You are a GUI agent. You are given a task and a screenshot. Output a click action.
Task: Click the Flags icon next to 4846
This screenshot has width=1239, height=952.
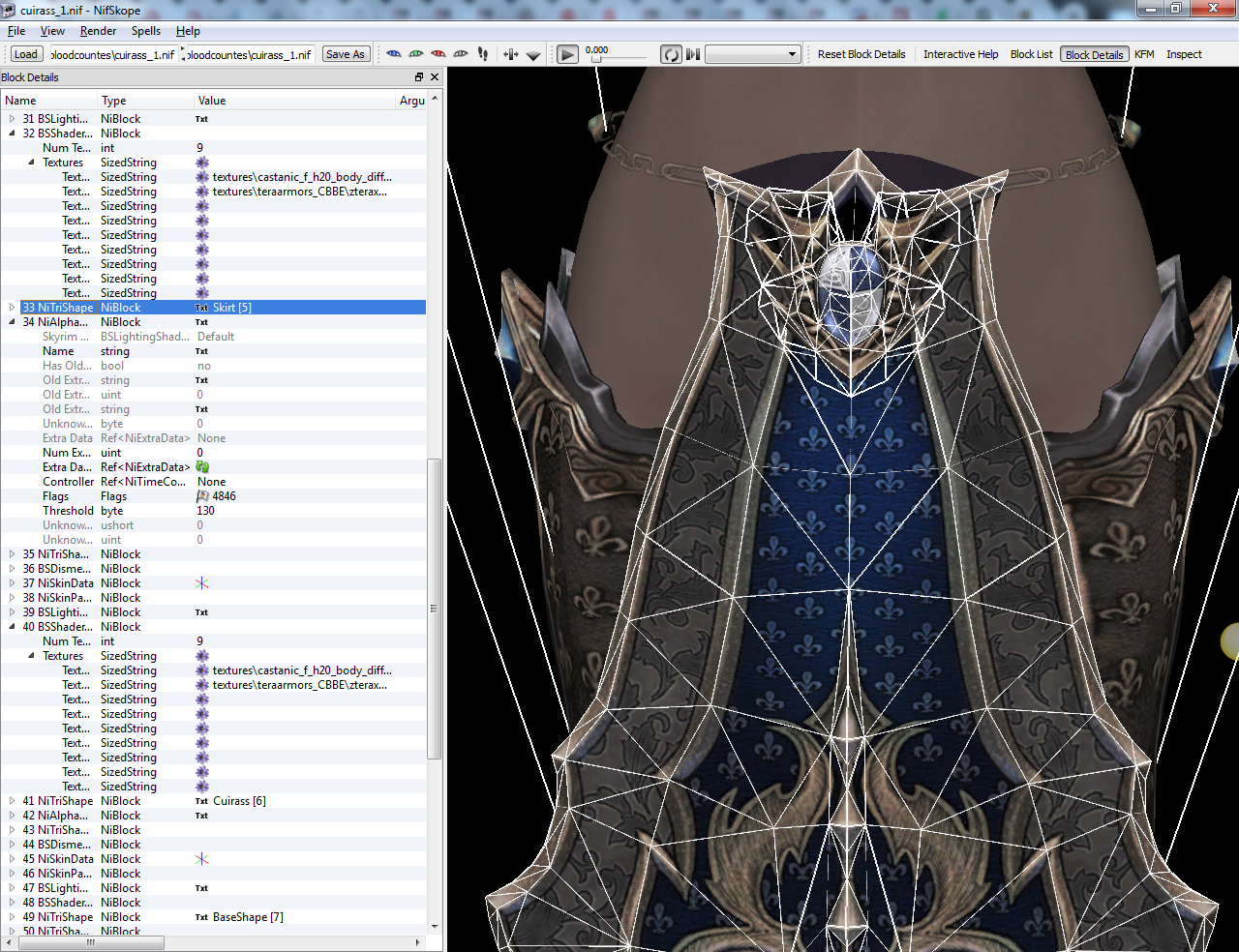tap(202, 496)
